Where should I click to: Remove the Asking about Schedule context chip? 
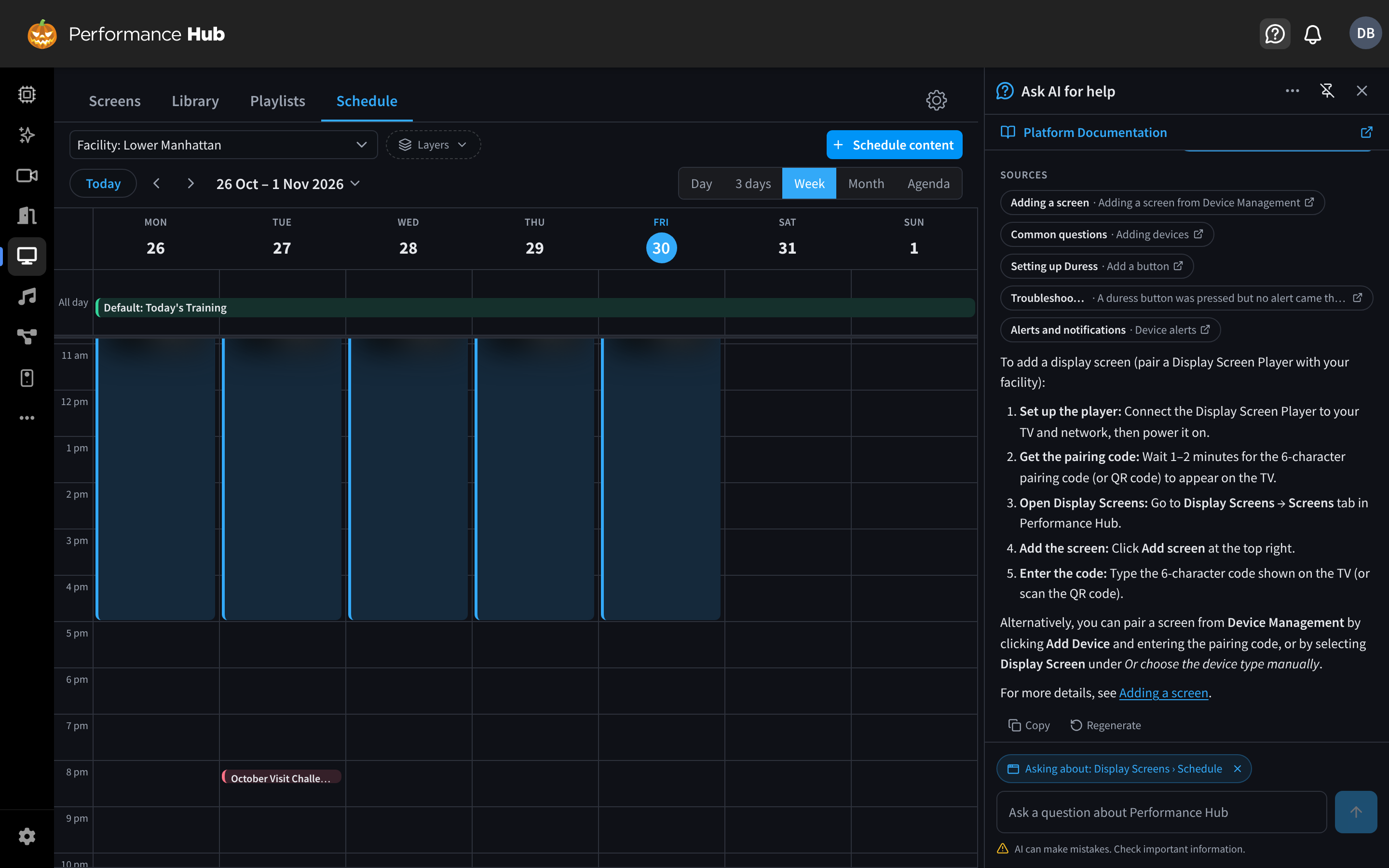coord(1238,769)
